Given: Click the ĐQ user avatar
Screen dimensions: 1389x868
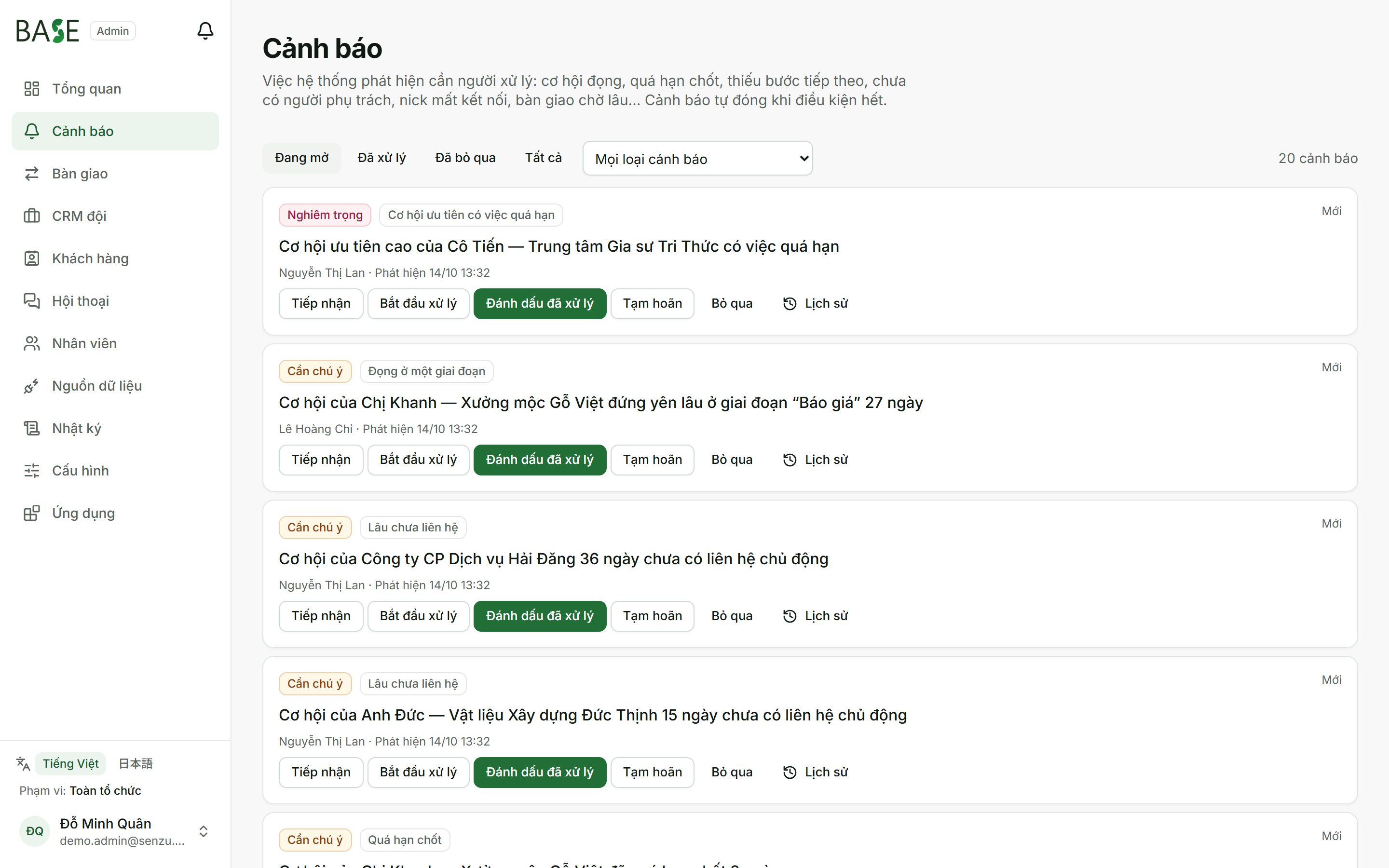Looking at the screenshot, I should point(34,831).
